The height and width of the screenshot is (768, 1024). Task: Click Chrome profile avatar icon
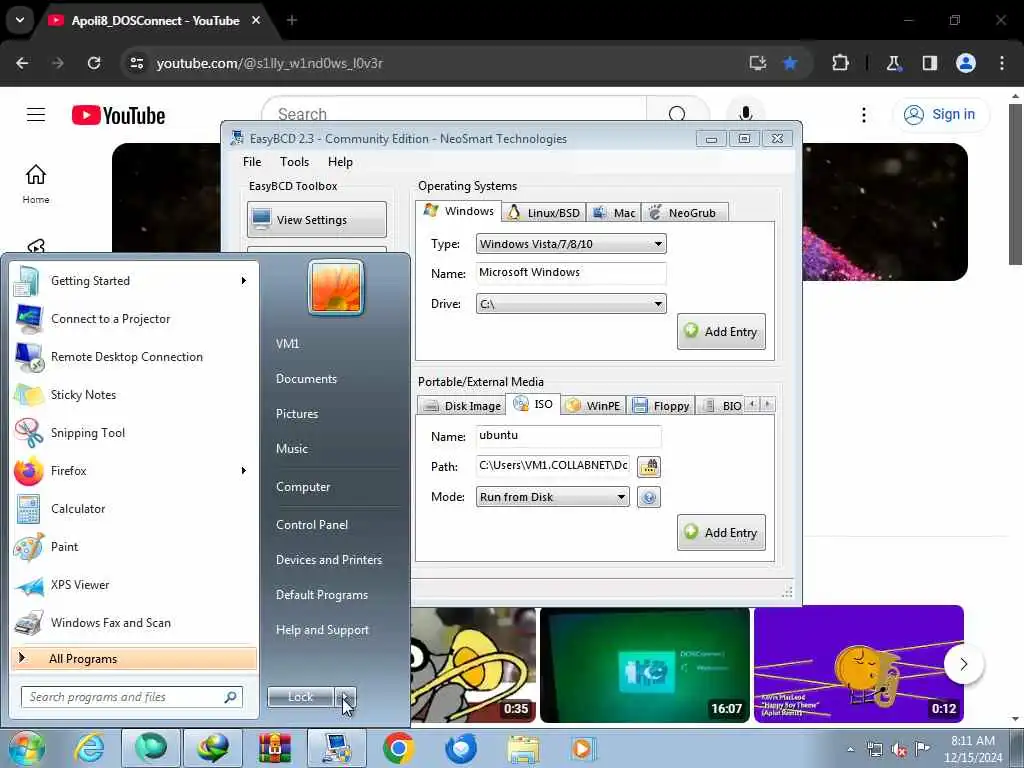966,63
